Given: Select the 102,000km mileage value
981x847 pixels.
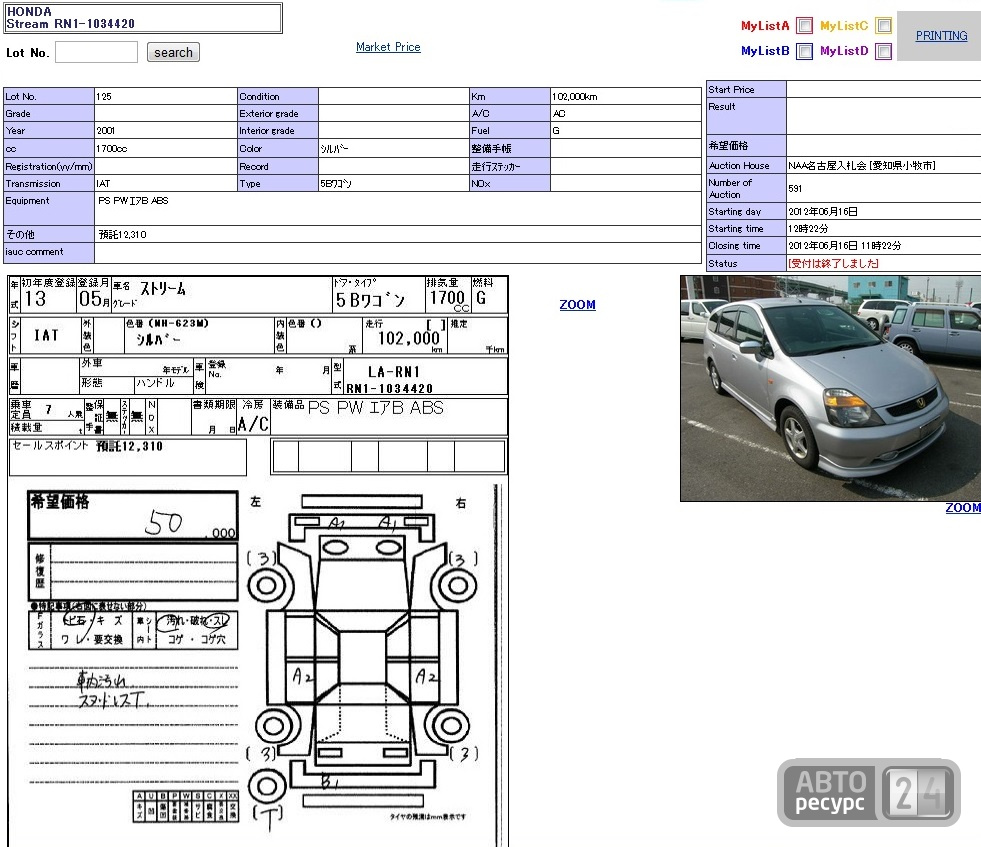Looking at the screenshot, I should tap(574, 96).
